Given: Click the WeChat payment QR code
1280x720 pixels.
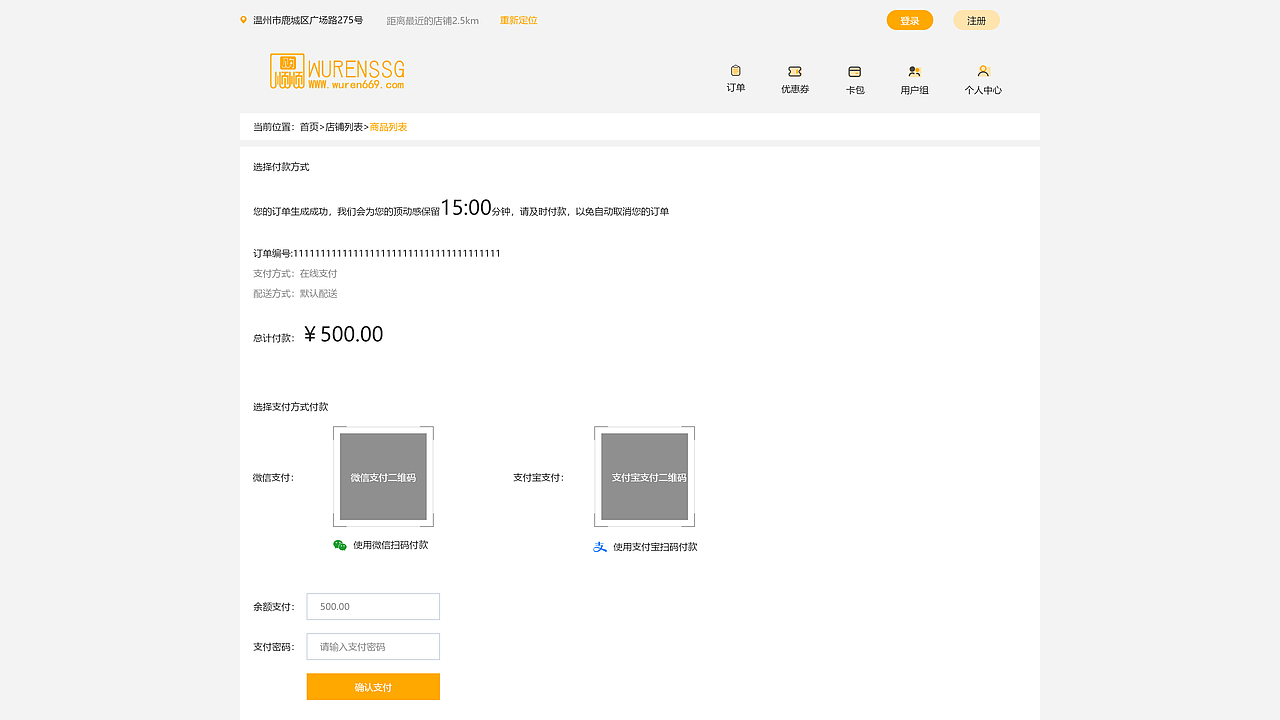Looking at the screenshot, I should coord(383,477).
